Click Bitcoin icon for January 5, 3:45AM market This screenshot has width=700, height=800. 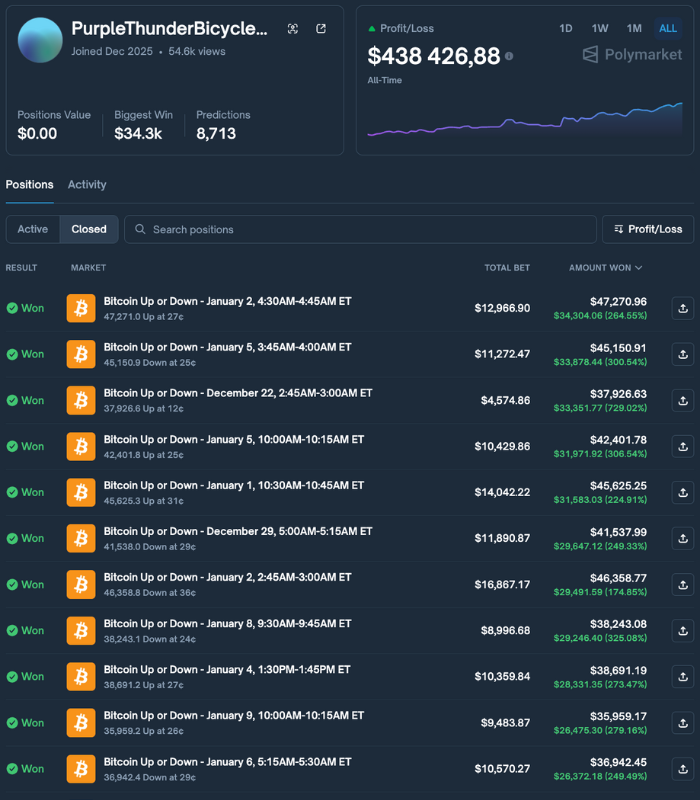click(x=81, y=354)
